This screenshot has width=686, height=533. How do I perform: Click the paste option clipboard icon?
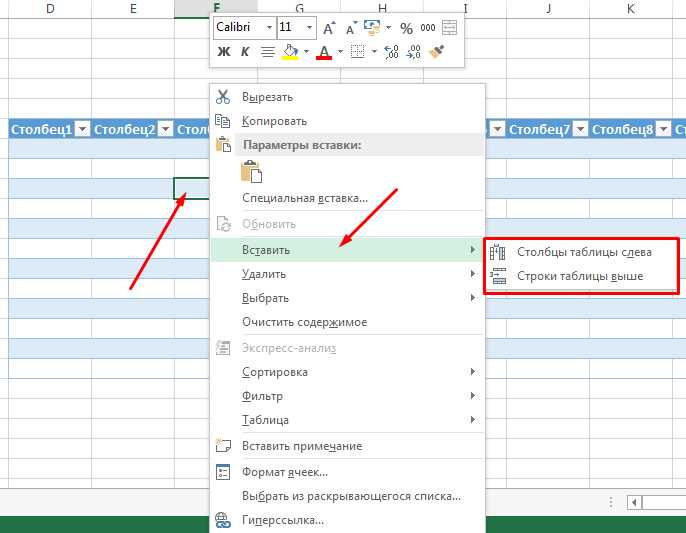tap(251, 171)
